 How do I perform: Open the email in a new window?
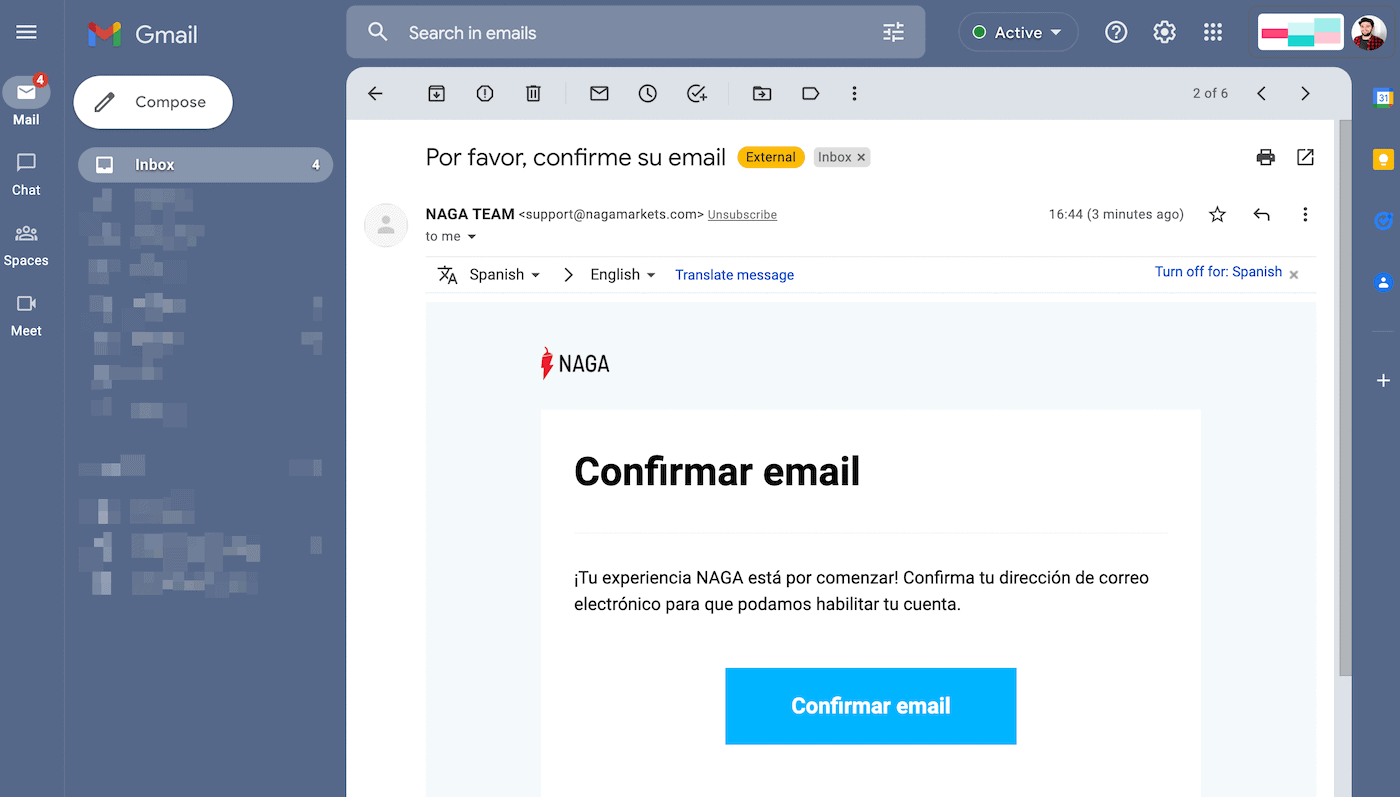coord(1305,157)
